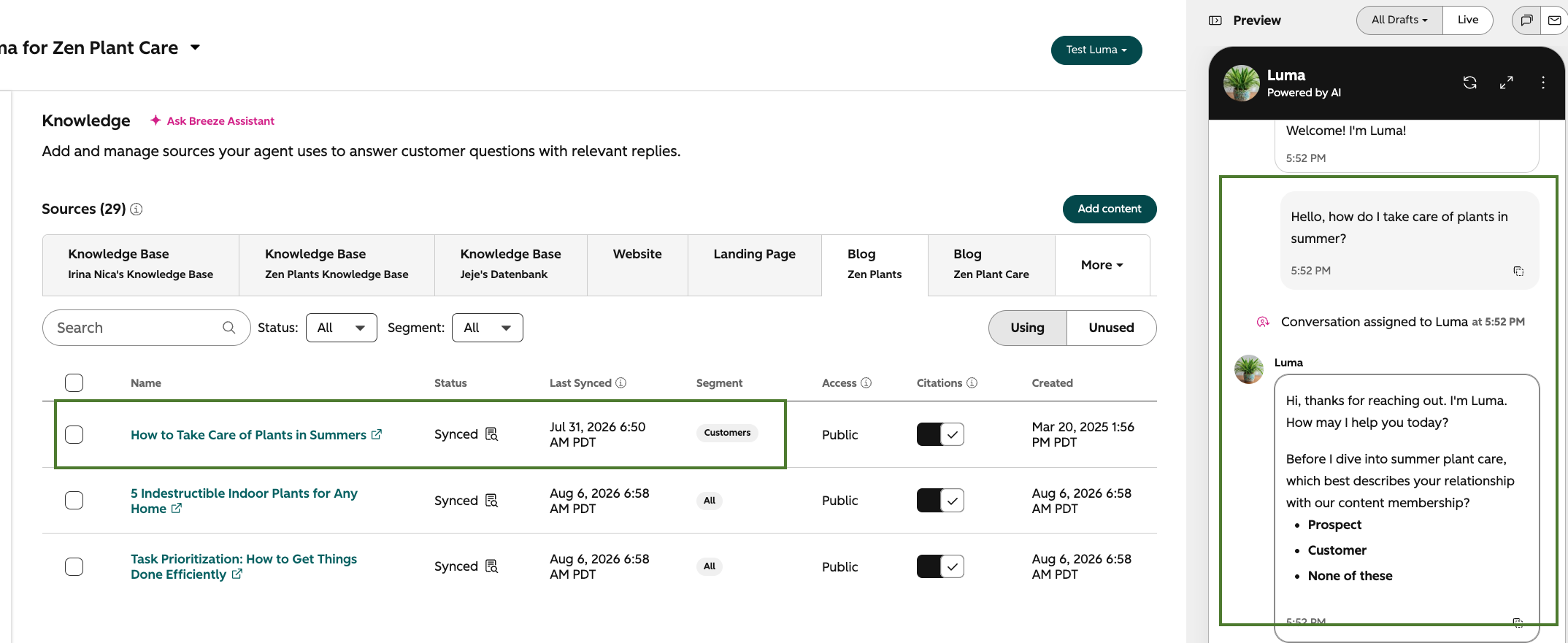Click the Status column header
Viewport: 1568px width, 643px height.
click(x=450, y=383)
